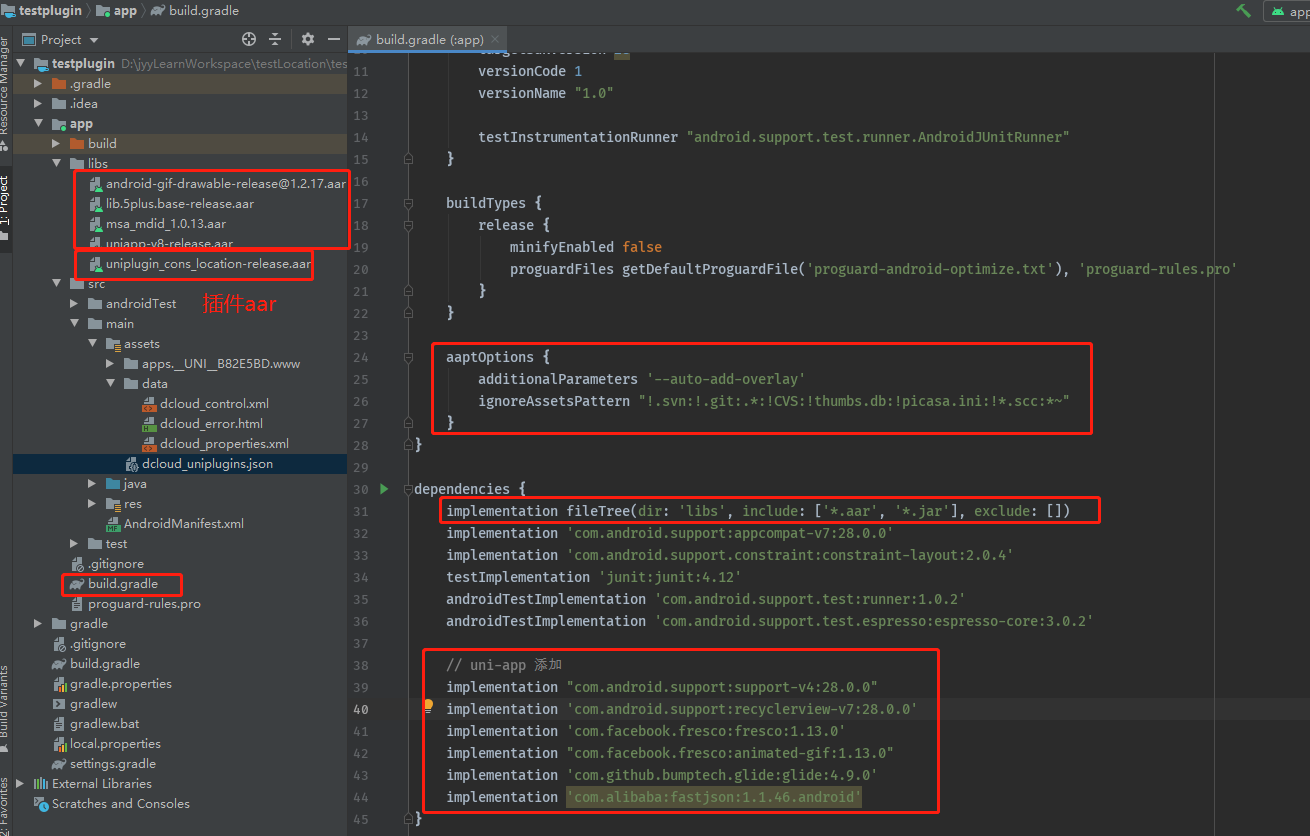Select msa_mdid_1.0.13.aar file
The height and width of the screenshot is (836, 1310).
click(166, 224)
